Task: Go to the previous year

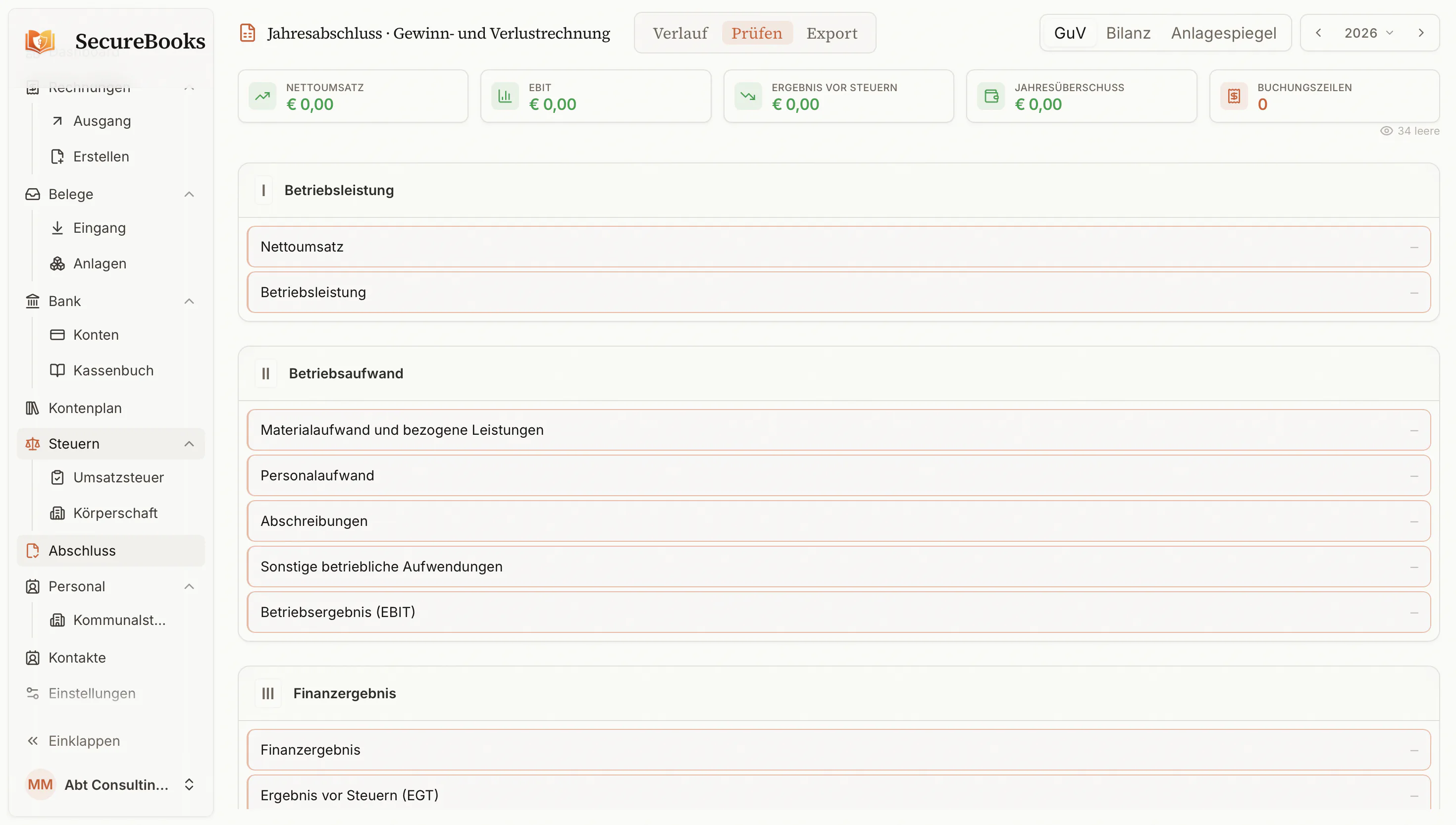Action: [x=1318, y=33]
